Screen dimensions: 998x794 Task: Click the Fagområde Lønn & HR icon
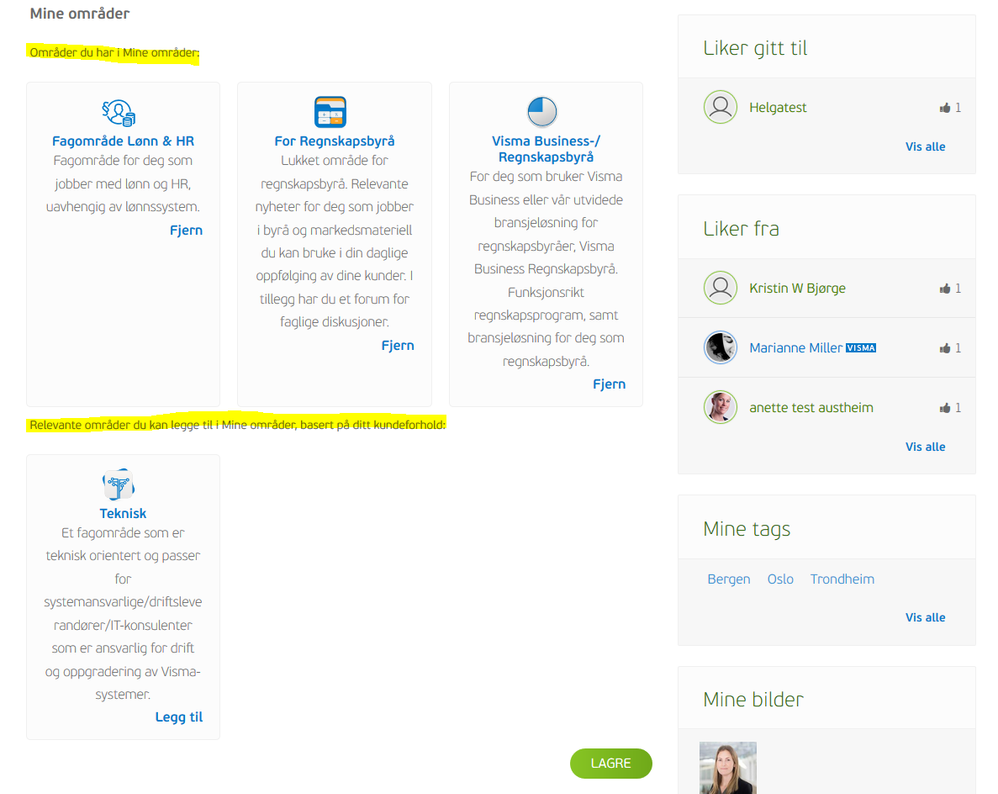119,113
